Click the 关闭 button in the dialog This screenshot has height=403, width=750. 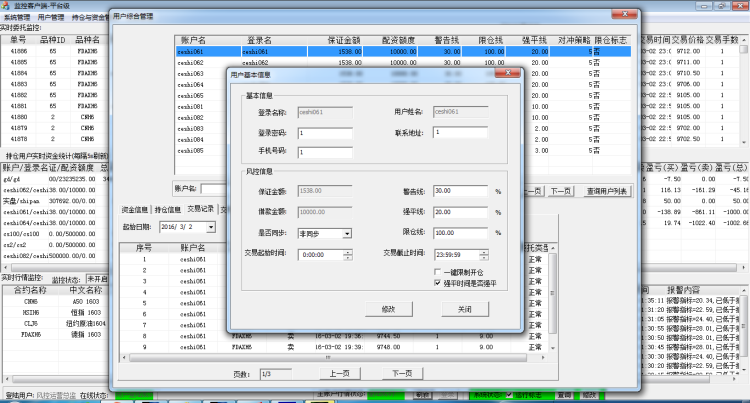465,309
